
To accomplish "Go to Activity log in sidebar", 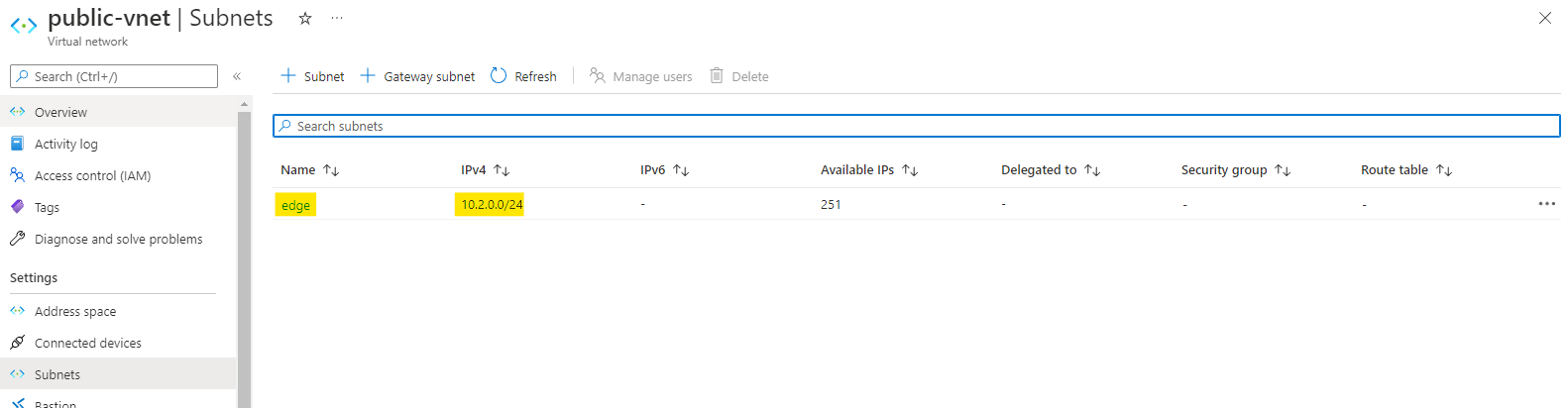I will coord(65,145).
